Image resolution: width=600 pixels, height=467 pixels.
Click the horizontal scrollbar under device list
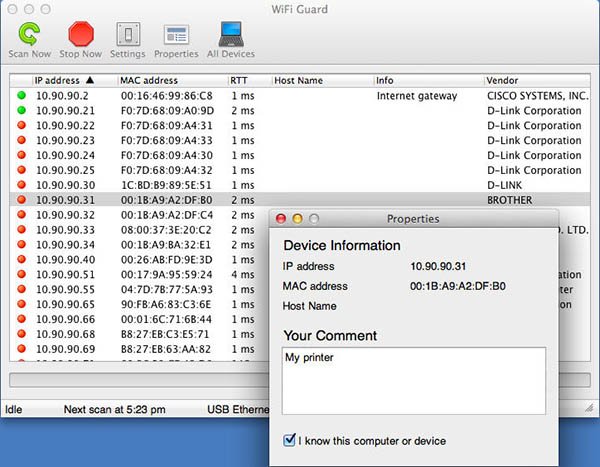140,380
